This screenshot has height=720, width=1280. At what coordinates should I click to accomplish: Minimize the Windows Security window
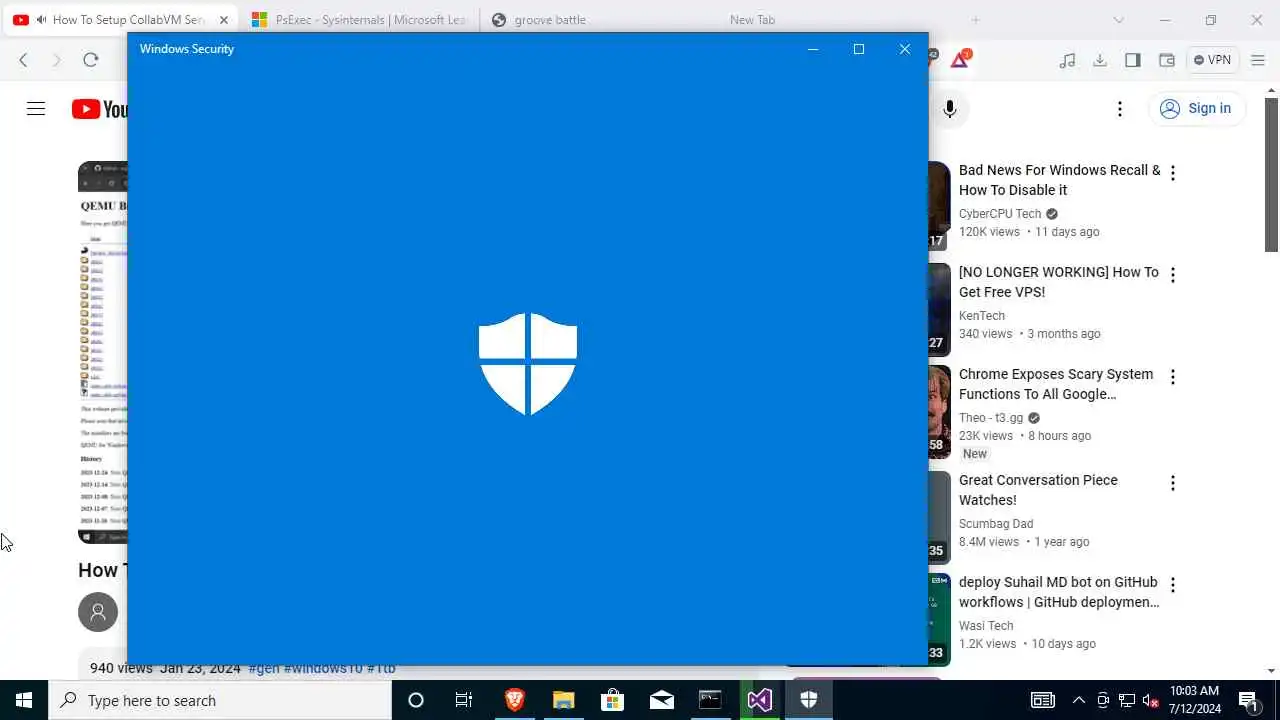(x=813, y=49)
